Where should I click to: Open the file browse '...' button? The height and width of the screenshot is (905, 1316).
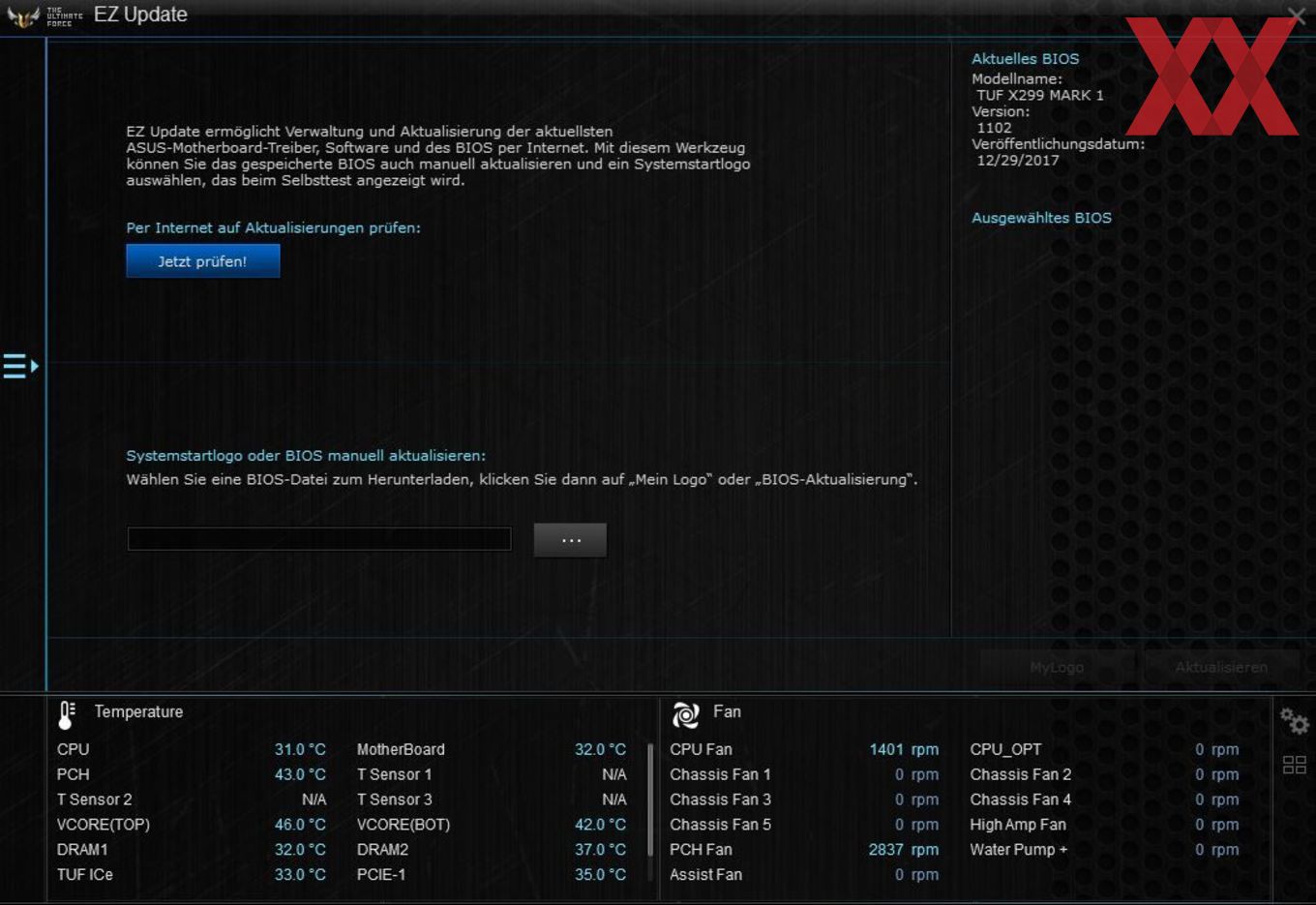(570, 540)
